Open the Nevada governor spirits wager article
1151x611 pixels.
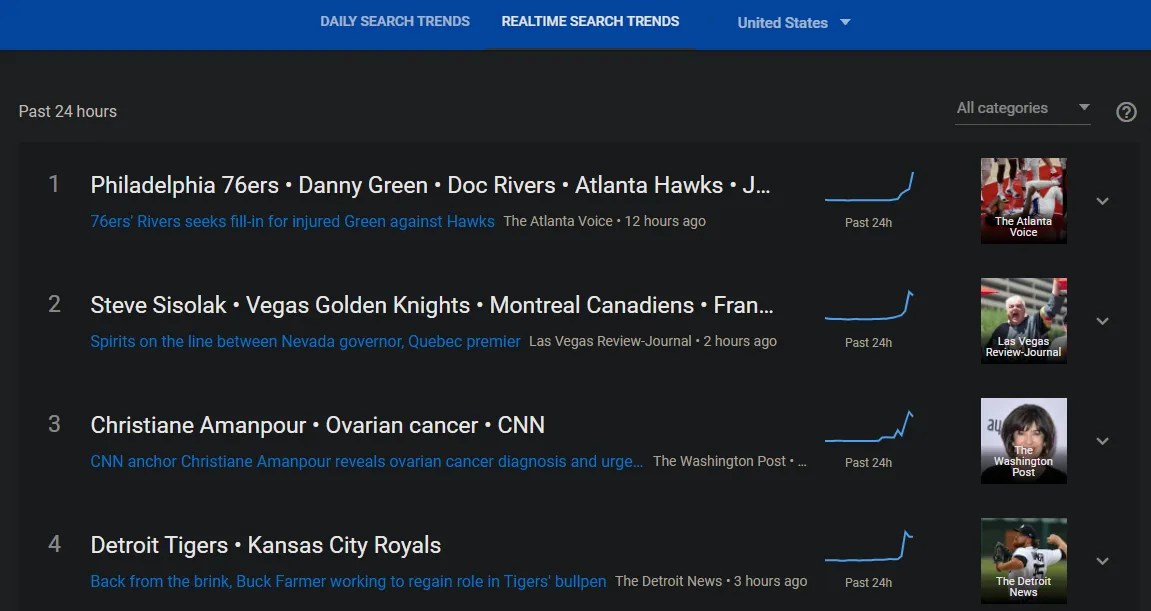click(x=304, y=341)
